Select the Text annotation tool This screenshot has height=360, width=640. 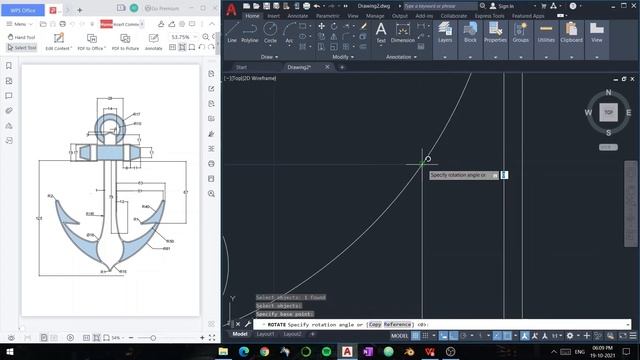tap(381, 33)
